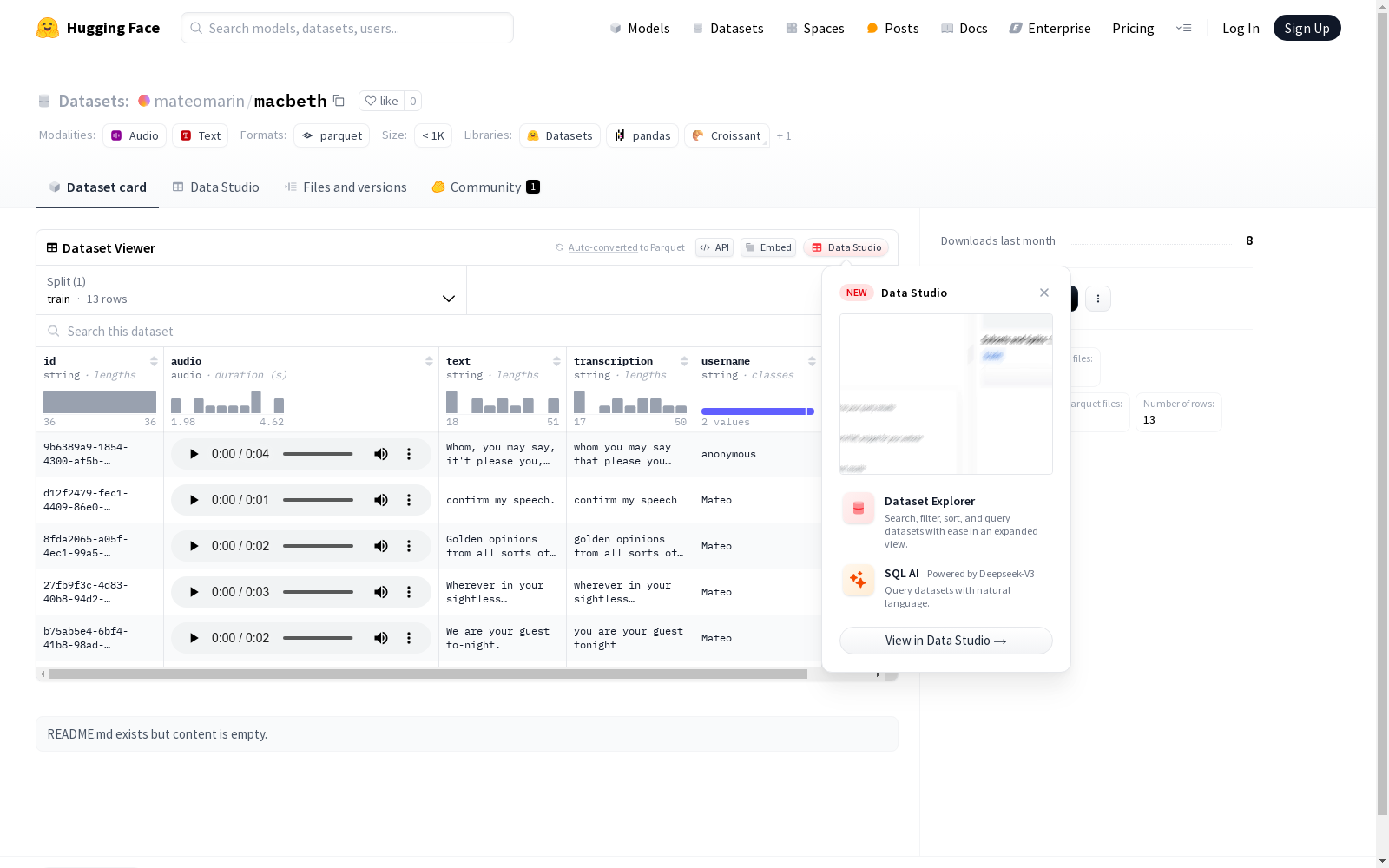This screenshot has height=868, width=1389.
Task: Seek in the 0:03 audio progress bar
Action: [318, 592]
